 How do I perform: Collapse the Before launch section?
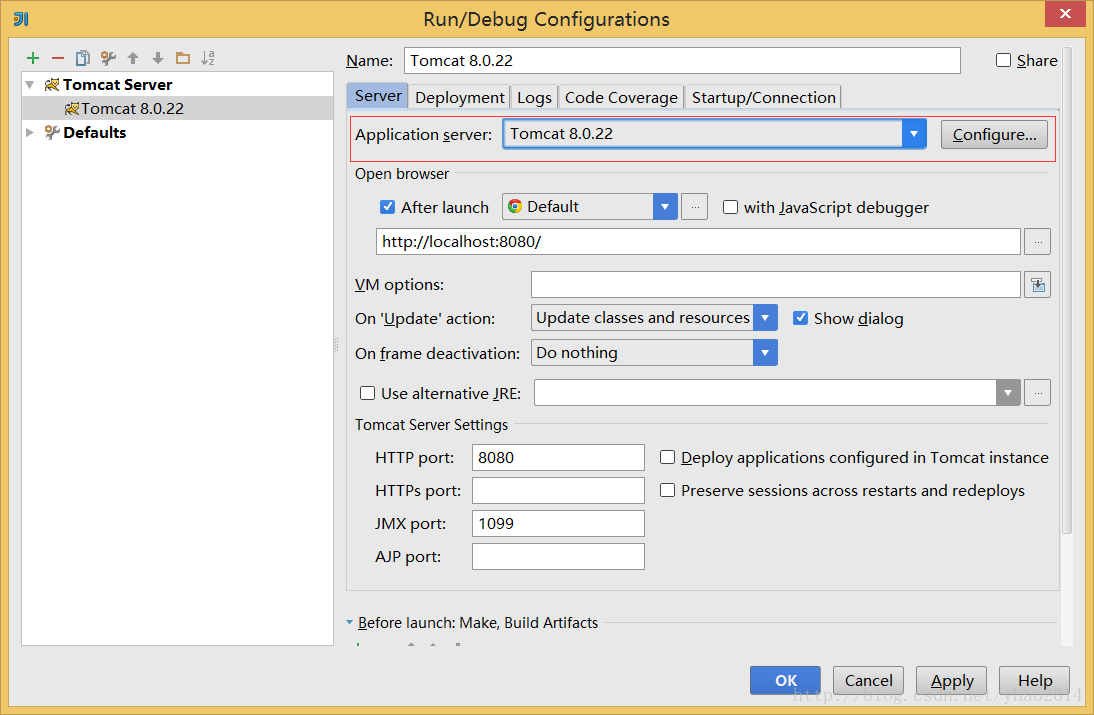[350, 622]
